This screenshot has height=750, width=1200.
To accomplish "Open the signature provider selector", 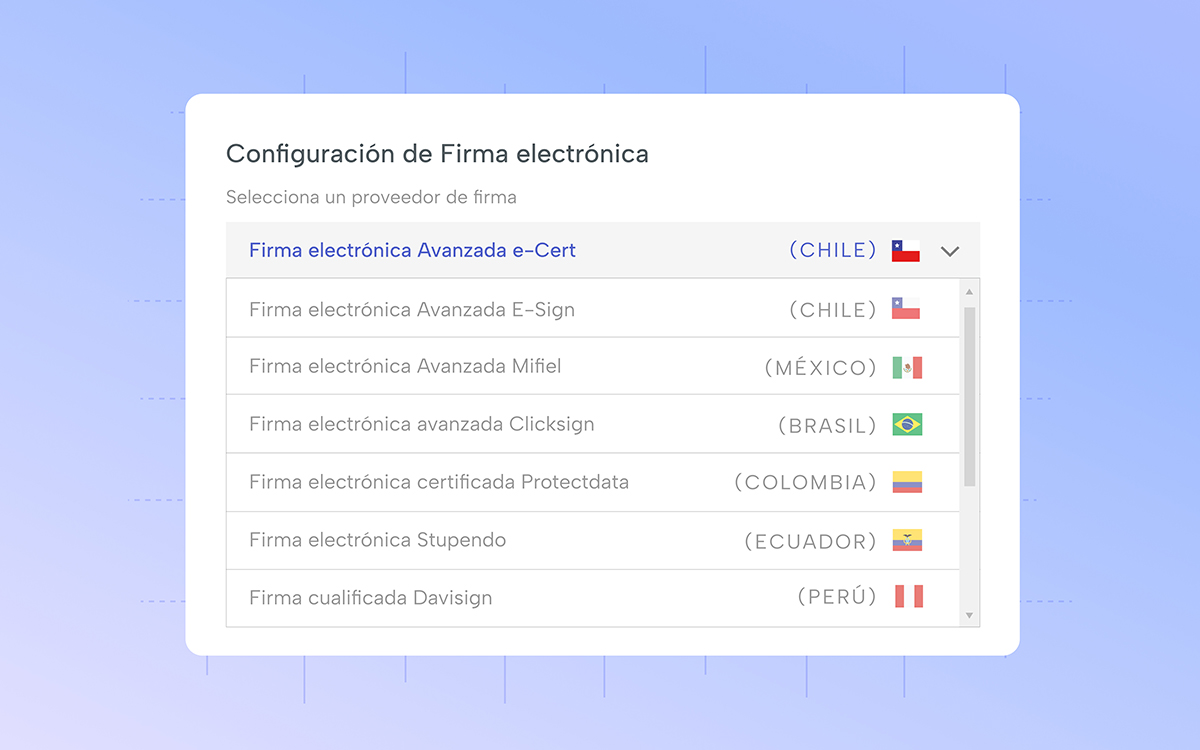I will click(x=600, y=250).
